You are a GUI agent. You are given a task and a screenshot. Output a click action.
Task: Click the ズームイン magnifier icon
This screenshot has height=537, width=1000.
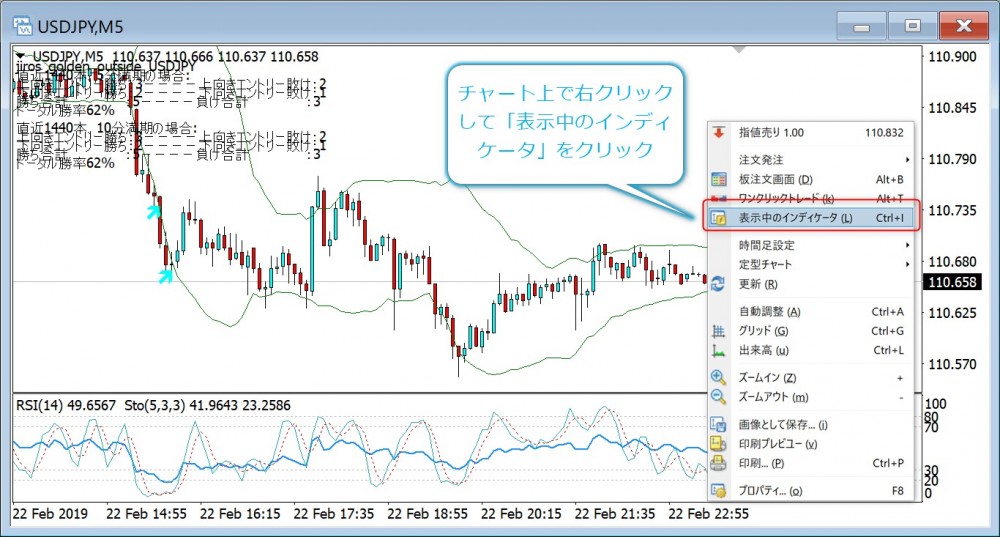coord(717,377)
